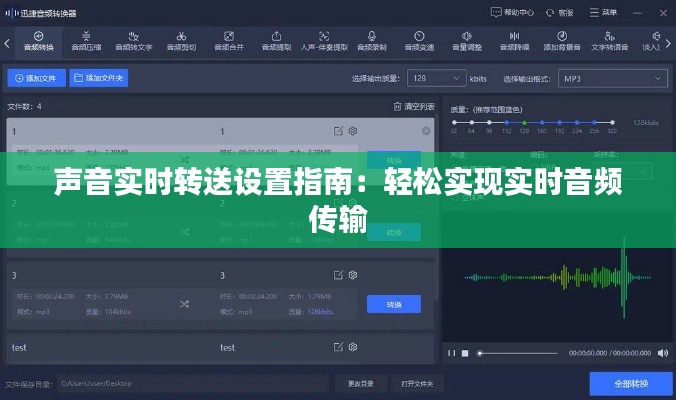Open the 音频录制 recording tool
Viewport: 676px width, 400px height.
pos(372,40)
